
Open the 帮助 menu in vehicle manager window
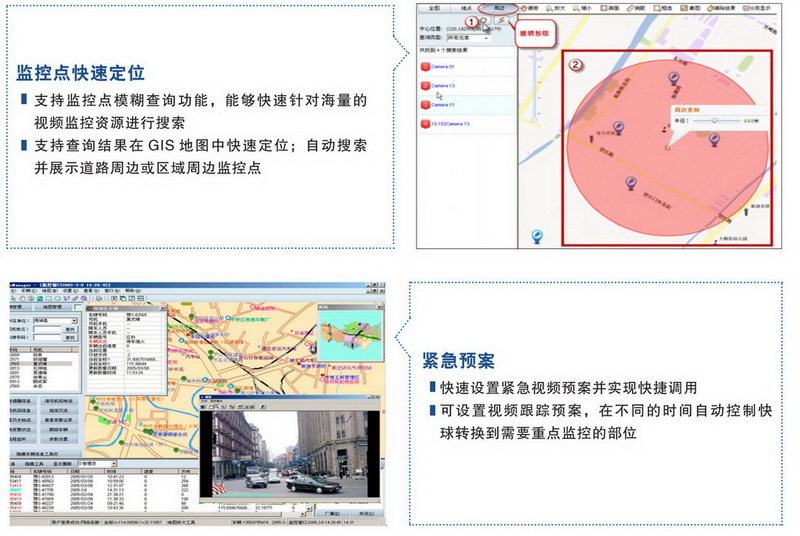pyautogui.click(x=133, y=291)
